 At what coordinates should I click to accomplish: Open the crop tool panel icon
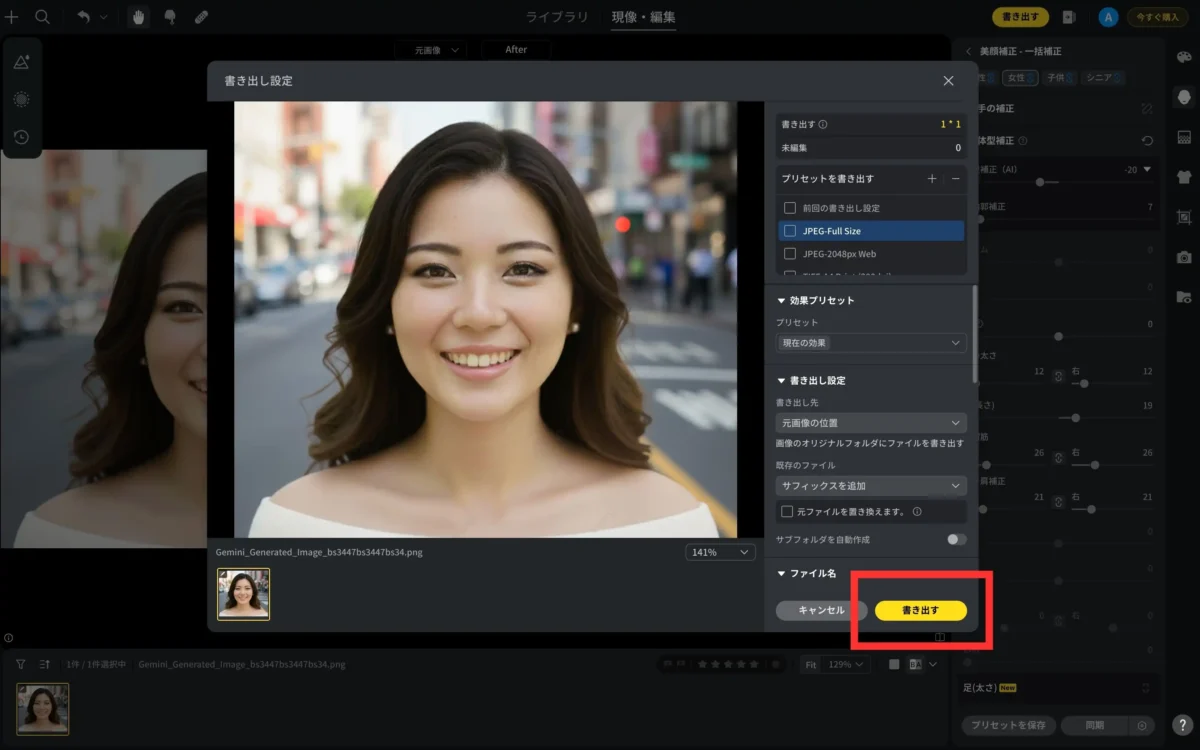pyautogui.click(x=1184, y=217)
